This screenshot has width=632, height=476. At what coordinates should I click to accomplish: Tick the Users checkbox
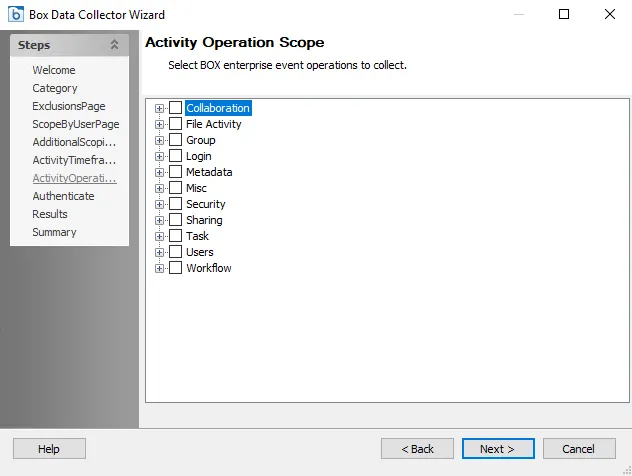tap(175, 252)
